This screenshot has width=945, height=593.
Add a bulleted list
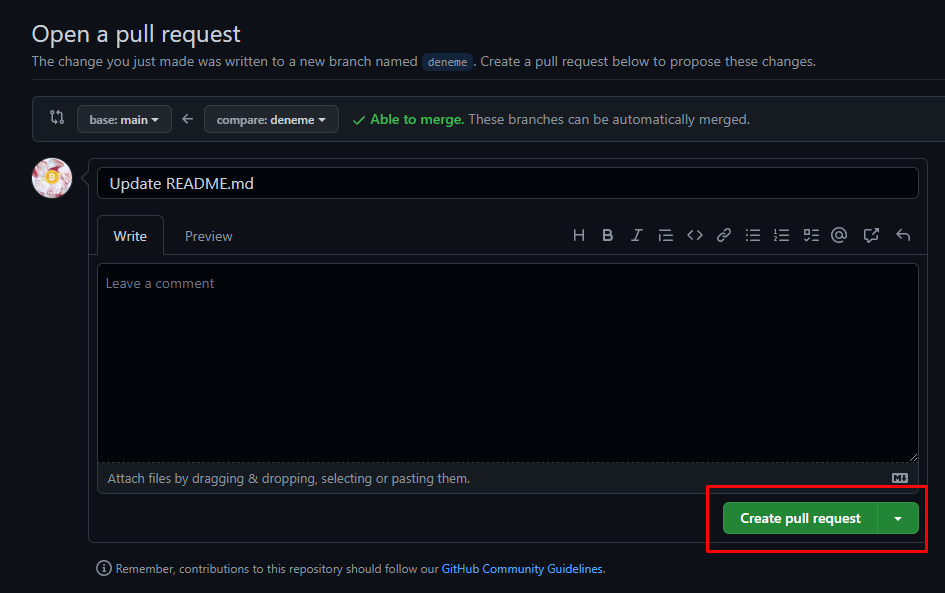[x=753, y=236]
